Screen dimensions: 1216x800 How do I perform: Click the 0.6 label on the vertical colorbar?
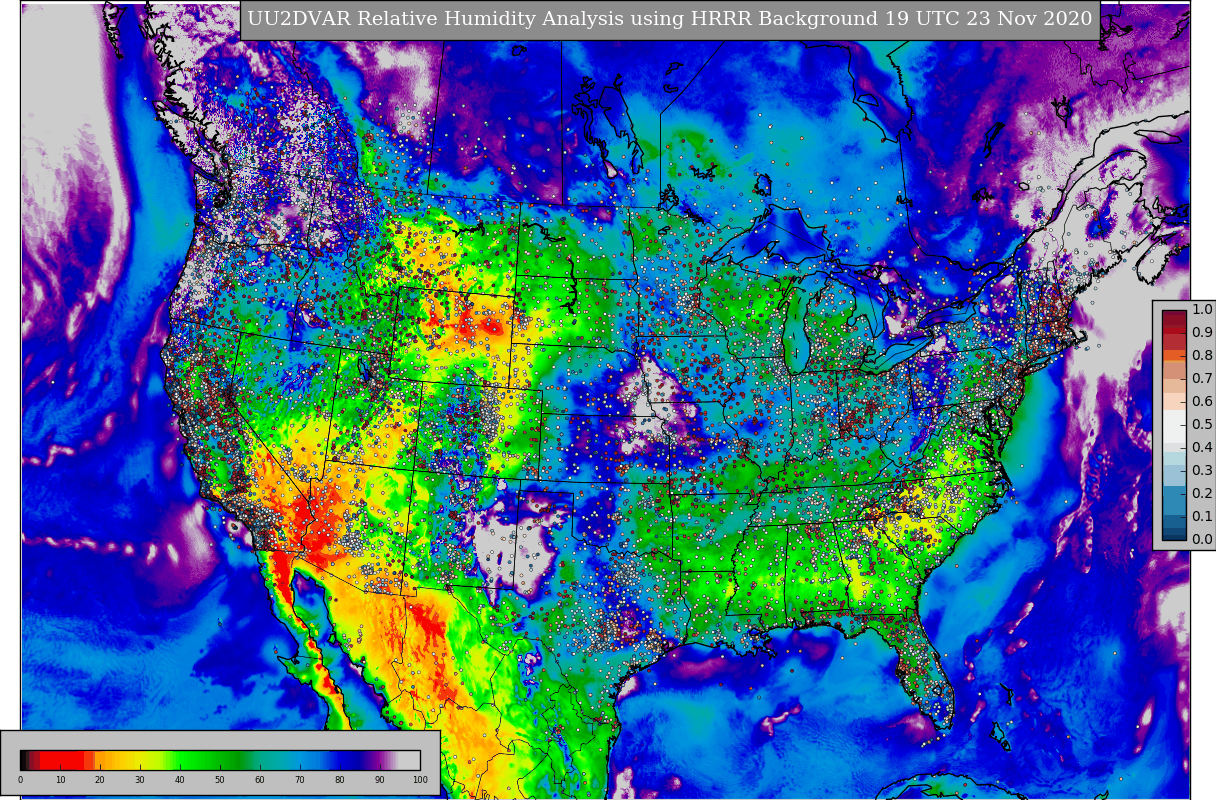click(x=1203, y=402)
